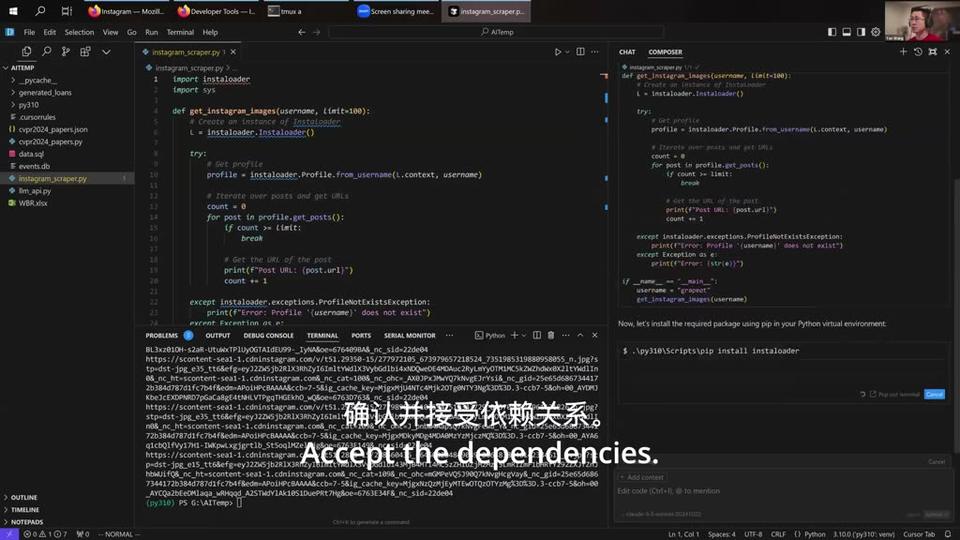Open the Help menu
This screenshot has width=960, height=540.
click(210, 32)
